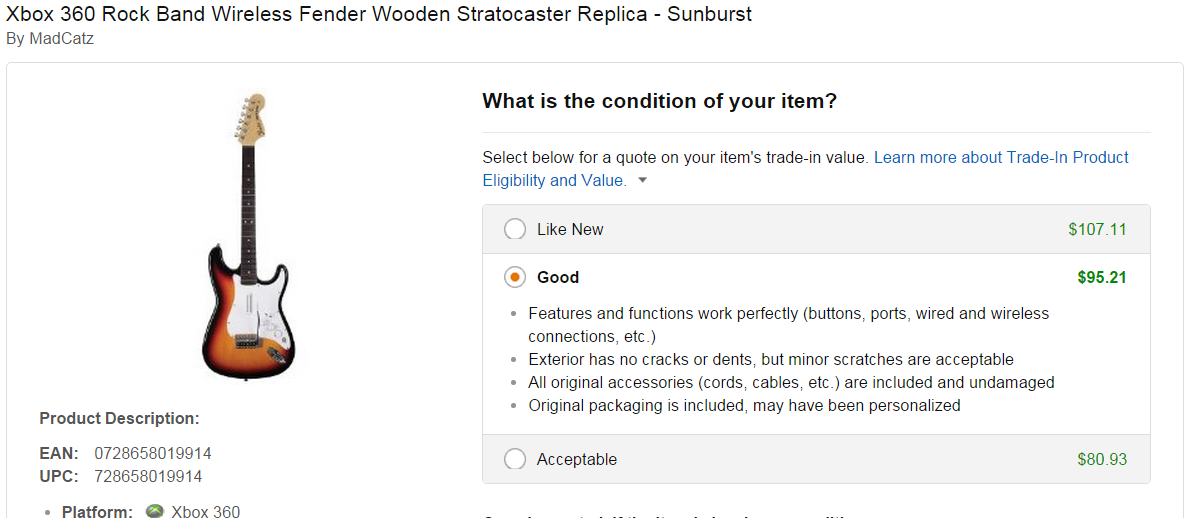The height and width of the screenshot is (518, 1188).
Task: Click the bold Good condition label
Action: coord(558,277)
